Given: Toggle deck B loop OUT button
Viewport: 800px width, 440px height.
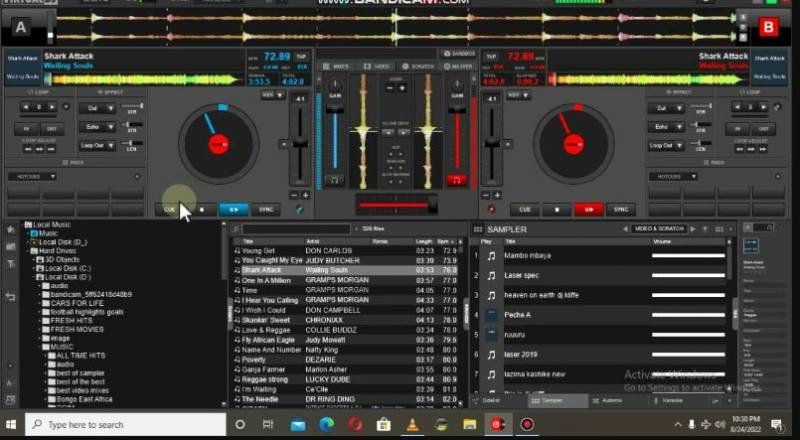Looking at the screenshot, I should click(763, 129).
